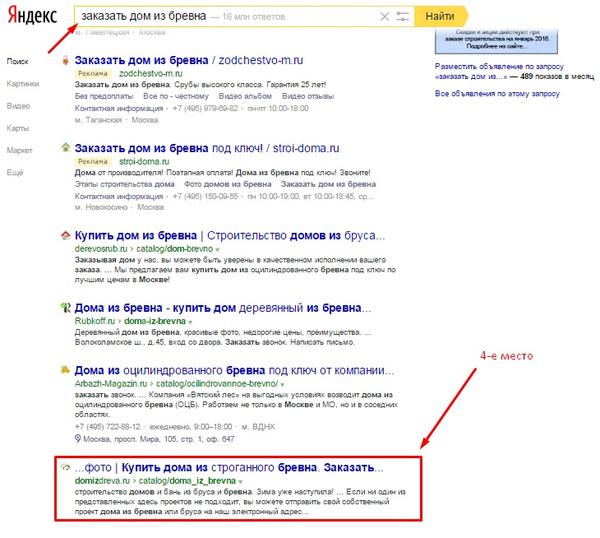
Task: Open Фото домов из бревна sitelink
Action: pyautogui.click(x=228, y=184)
